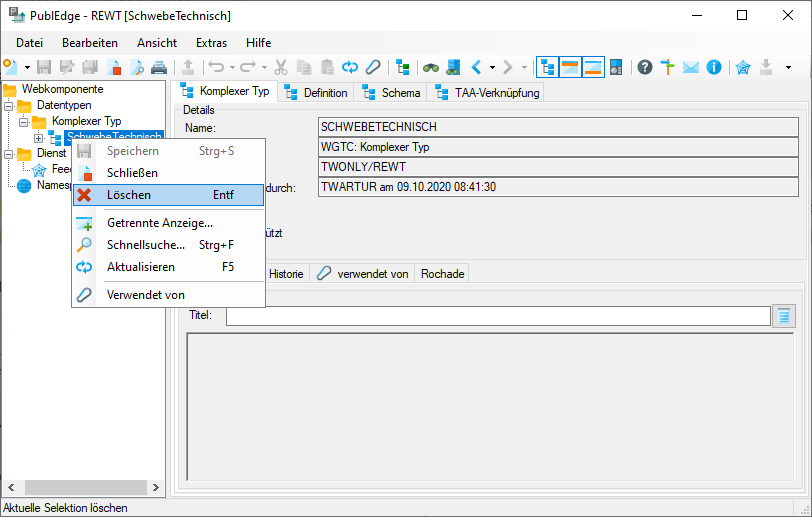Image resolution: width=812 pixels, height=517 pixels.
Task: Open the Datei menu
Action: pos(30,43)
